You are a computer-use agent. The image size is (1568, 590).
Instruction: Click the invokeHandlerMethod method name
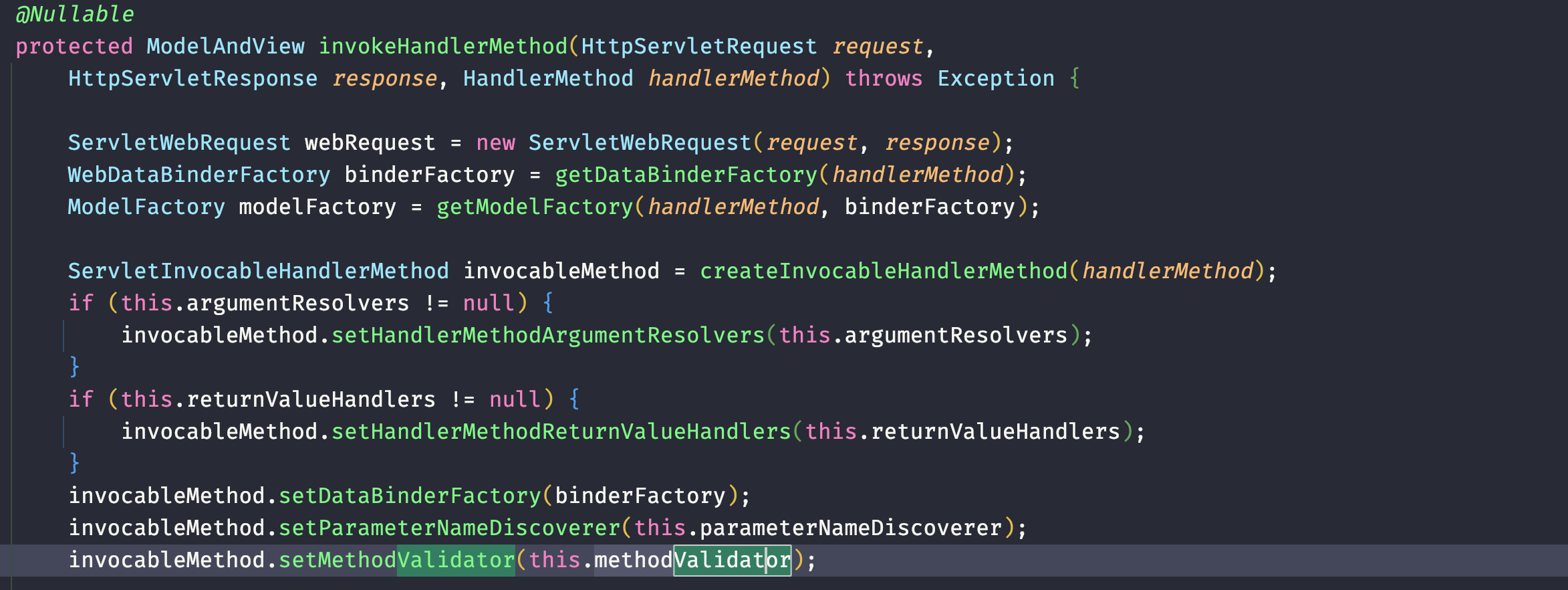pos(442,46)
